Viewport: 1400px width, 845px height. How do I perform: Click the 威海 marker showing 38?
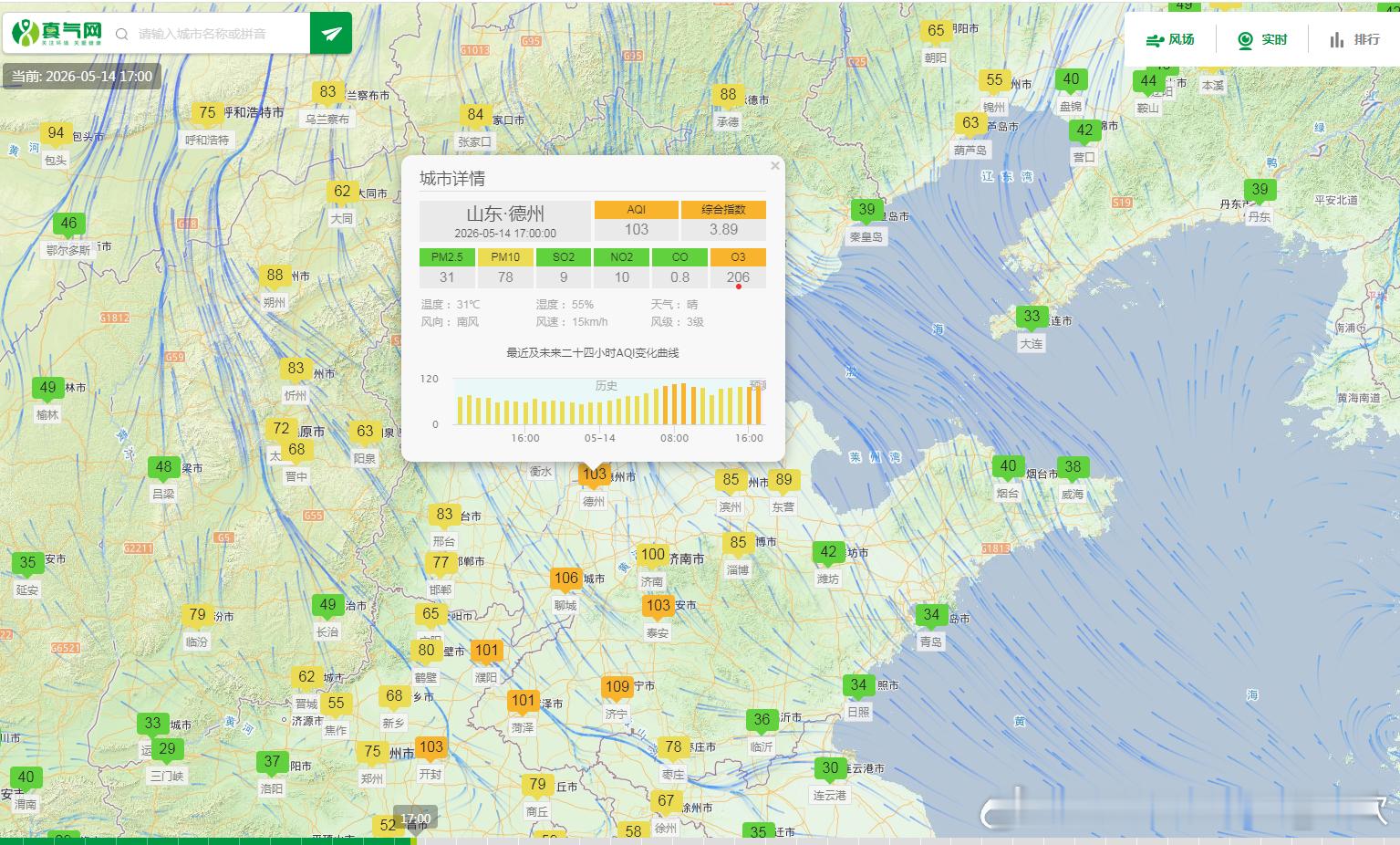pos(1073,467)
